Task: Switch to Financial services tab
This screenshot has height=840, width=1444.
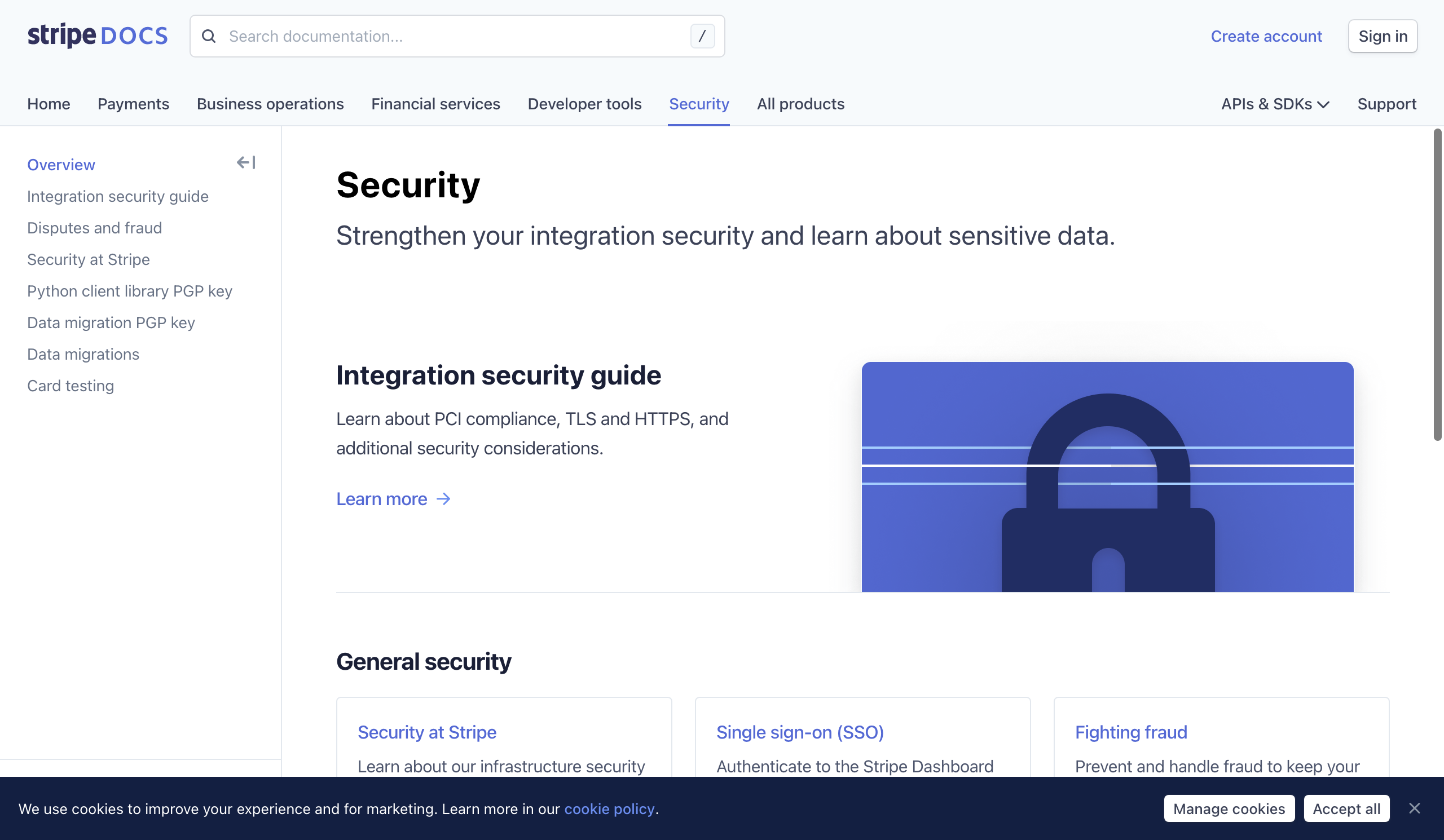Action: [x=435, y=104]
